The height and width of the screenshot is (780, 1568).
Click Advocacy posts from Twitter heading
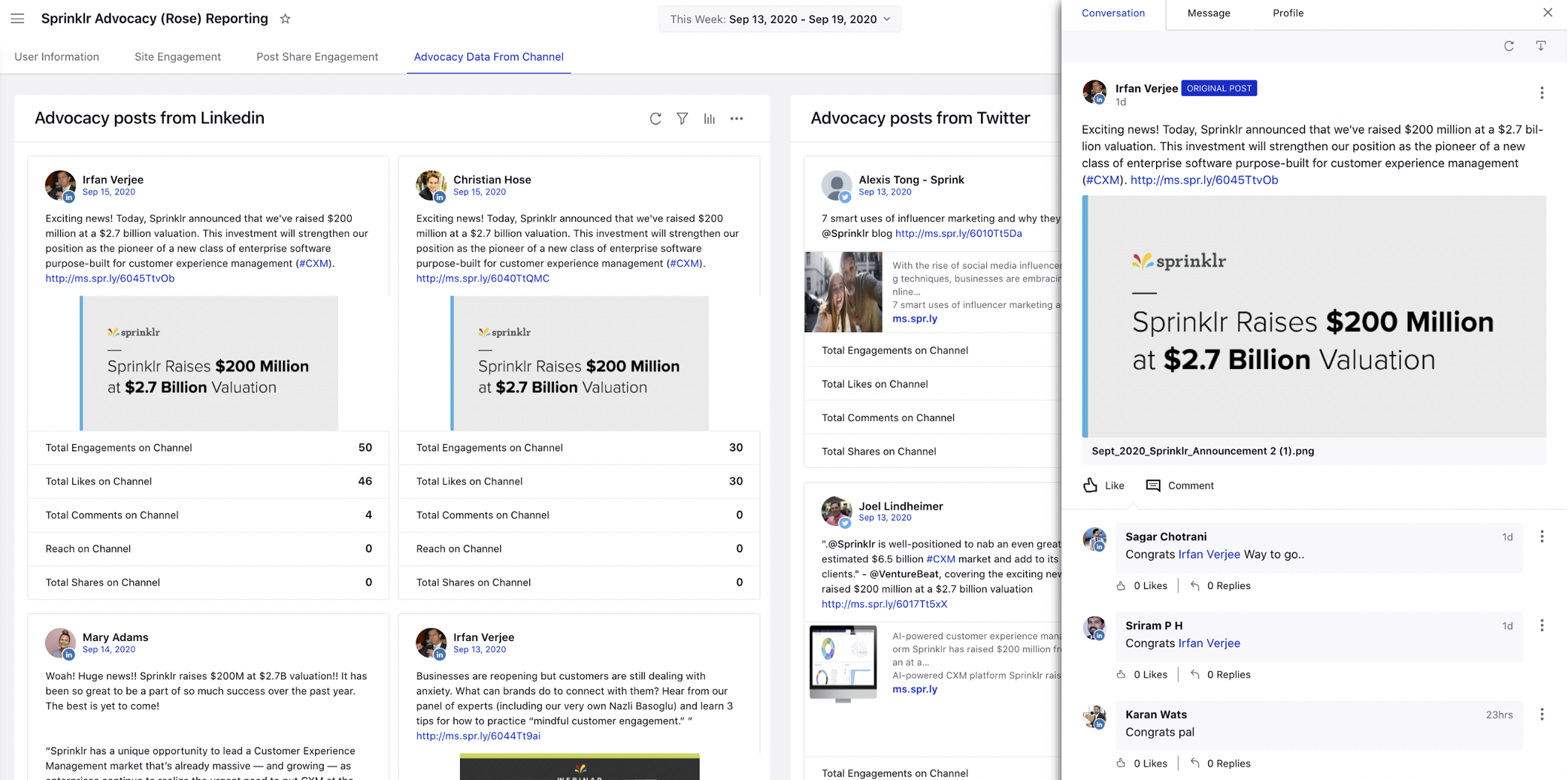click(x=920, y=118)
